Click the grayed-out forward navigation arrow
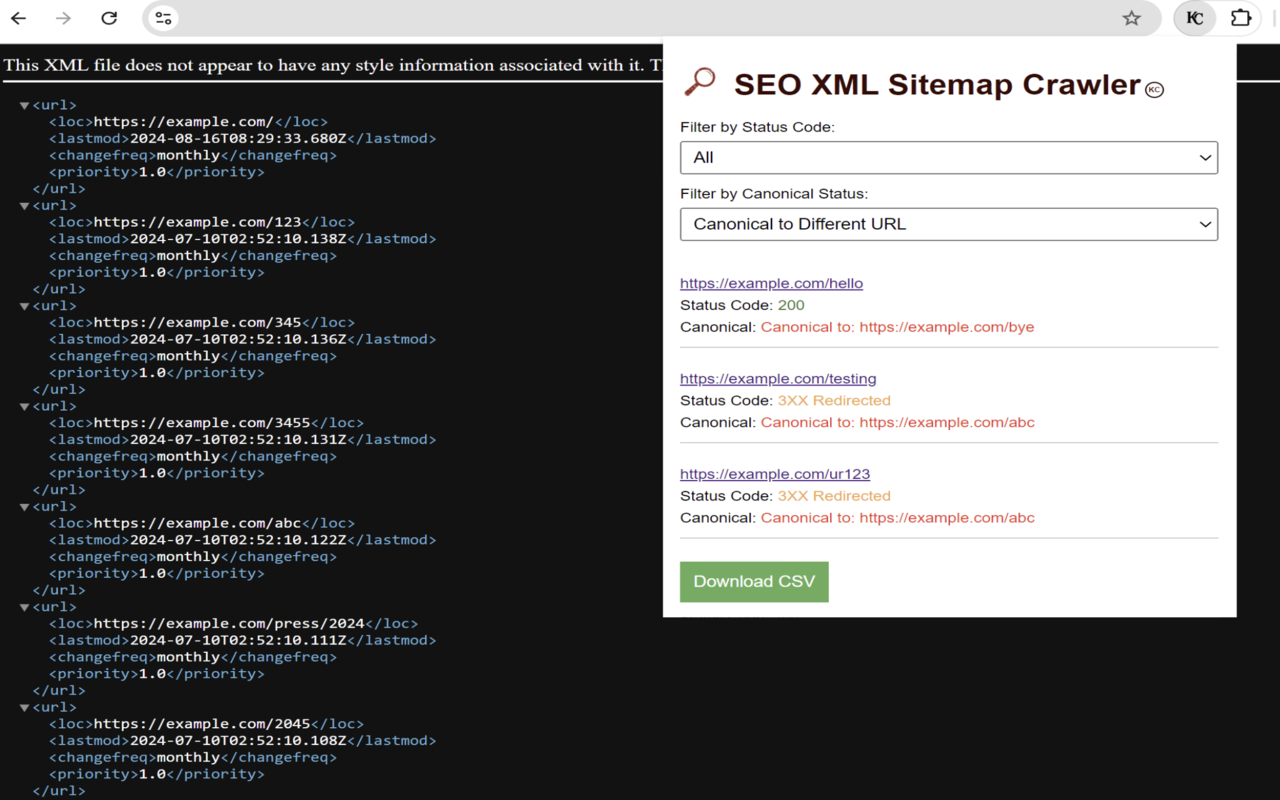This screenshot has width=1280, height=800. pyautogui.click(x=63, y=18)
